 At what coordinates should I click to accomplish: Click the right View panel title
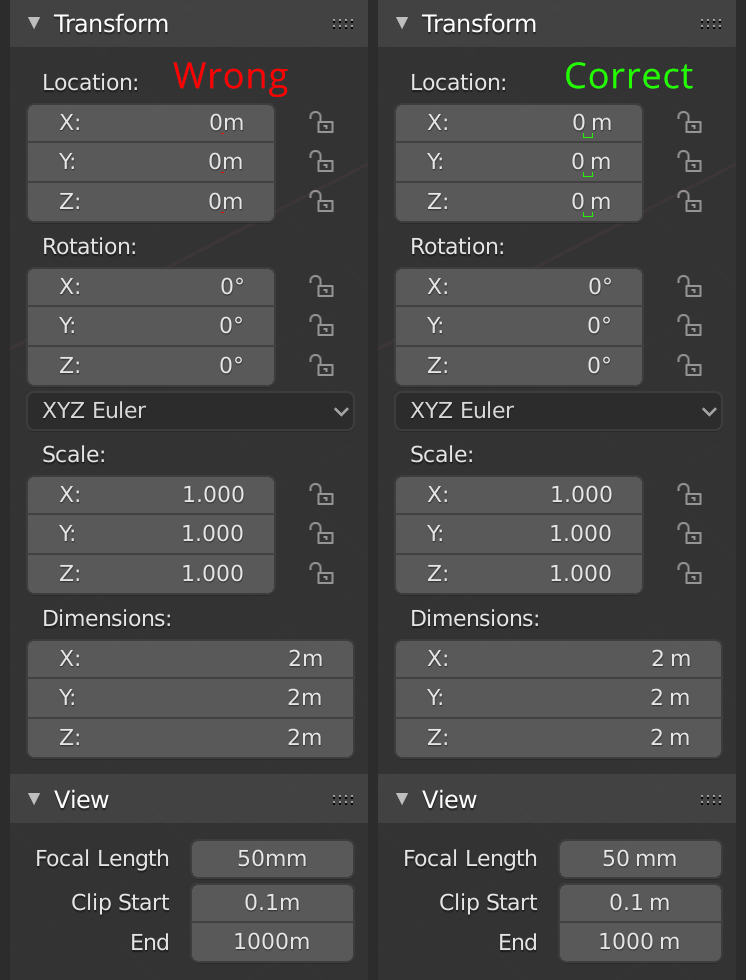(449, 799)
